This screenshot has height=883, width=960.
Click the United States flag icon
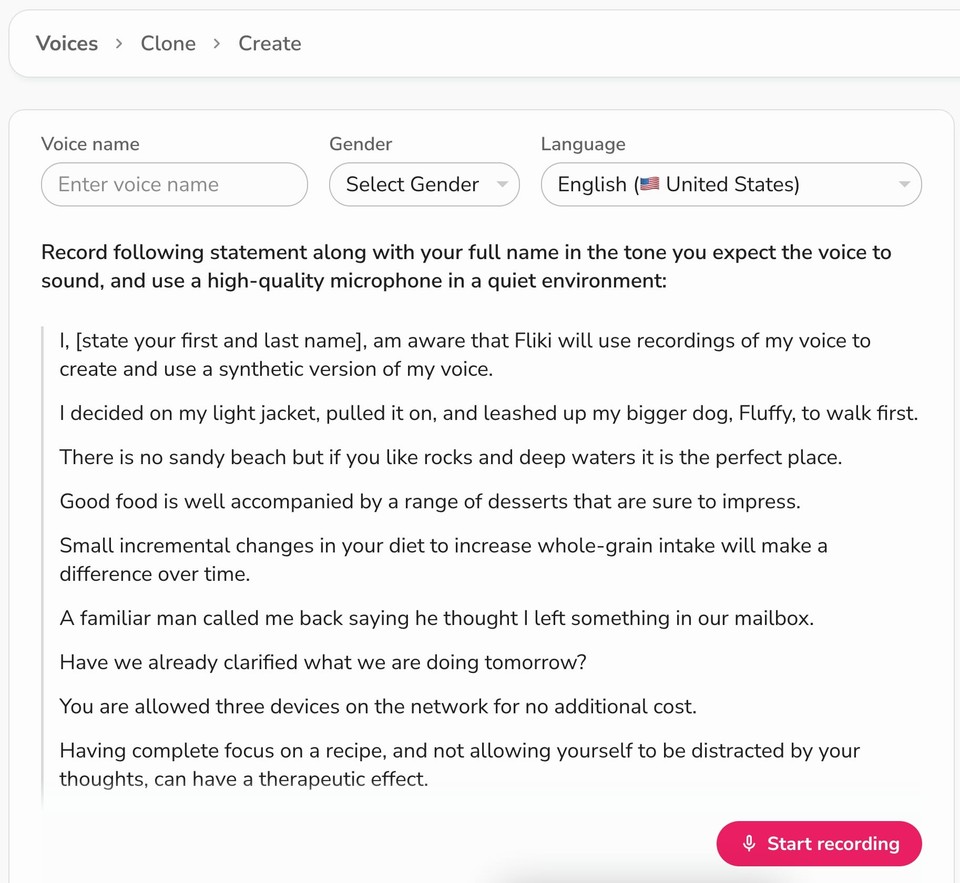pos(650,184)
